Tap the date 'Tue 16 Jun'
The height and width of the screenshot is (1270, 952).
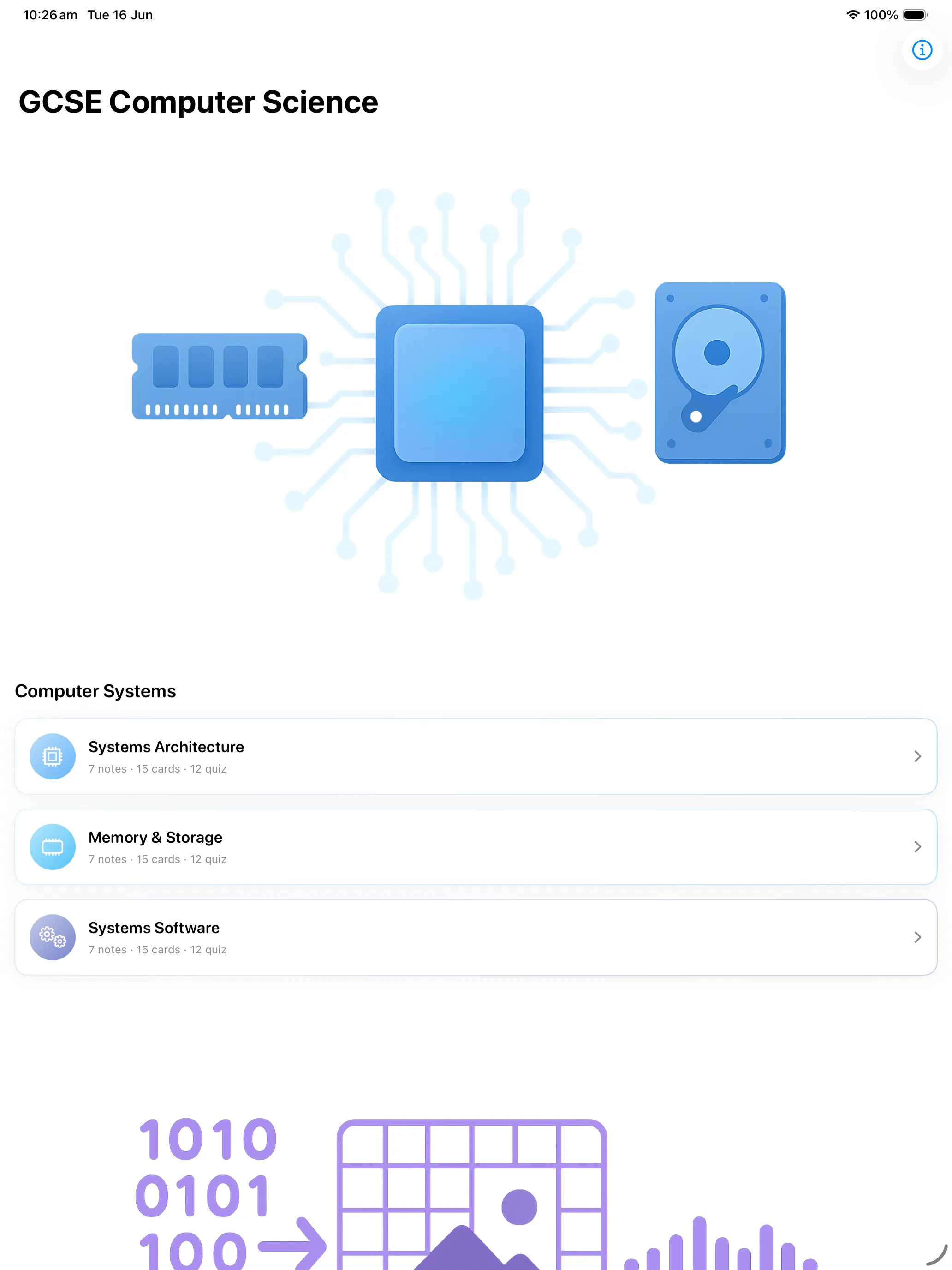point(120,15)
